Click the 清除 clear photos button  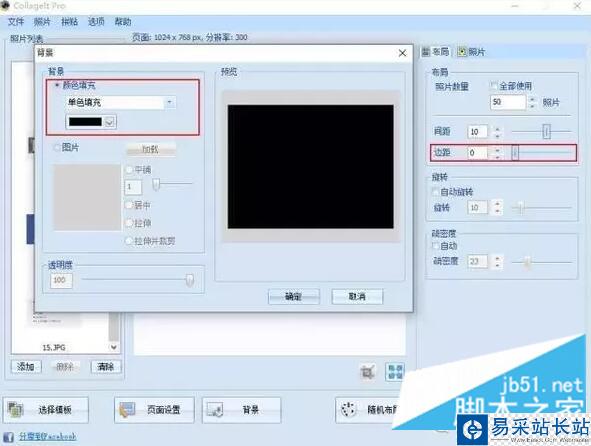pyautogui.click(x=106, y=366)
